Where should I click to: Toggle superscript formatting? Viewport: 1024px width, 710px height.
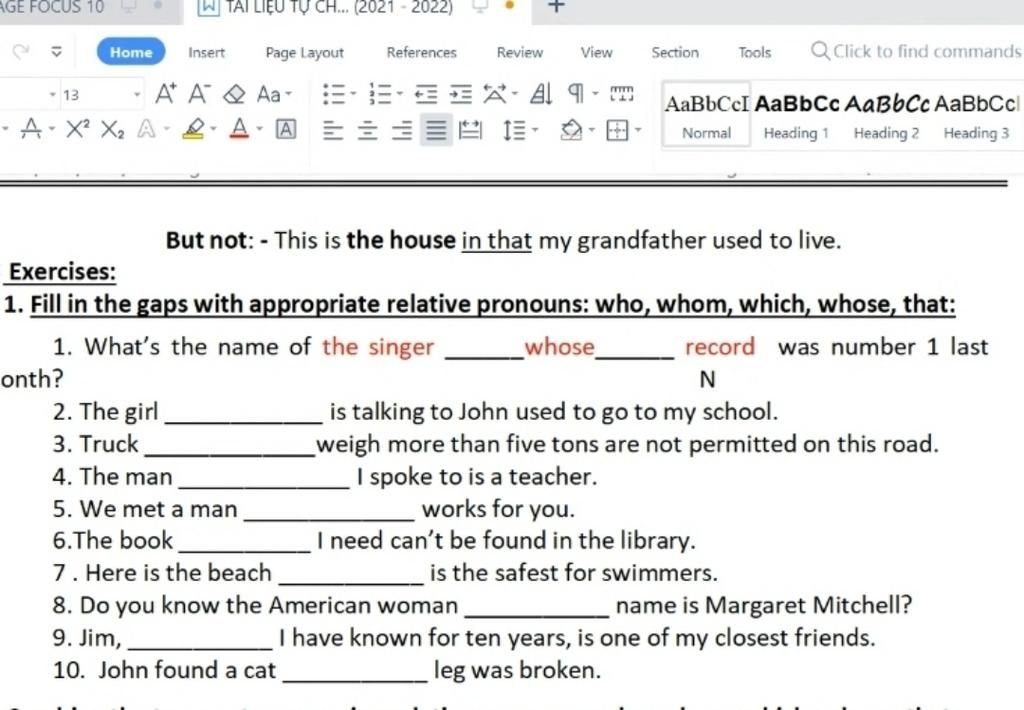78,129
